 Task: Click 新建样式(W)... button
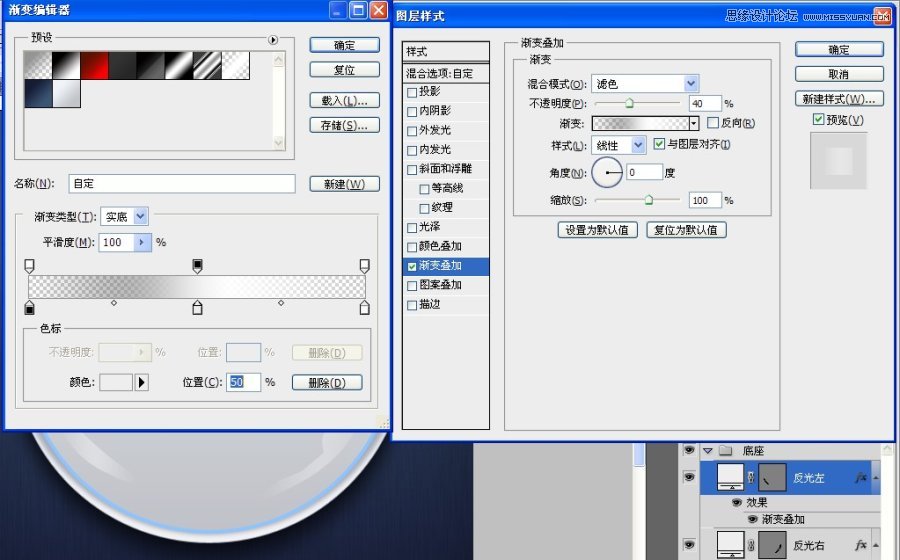839,99
